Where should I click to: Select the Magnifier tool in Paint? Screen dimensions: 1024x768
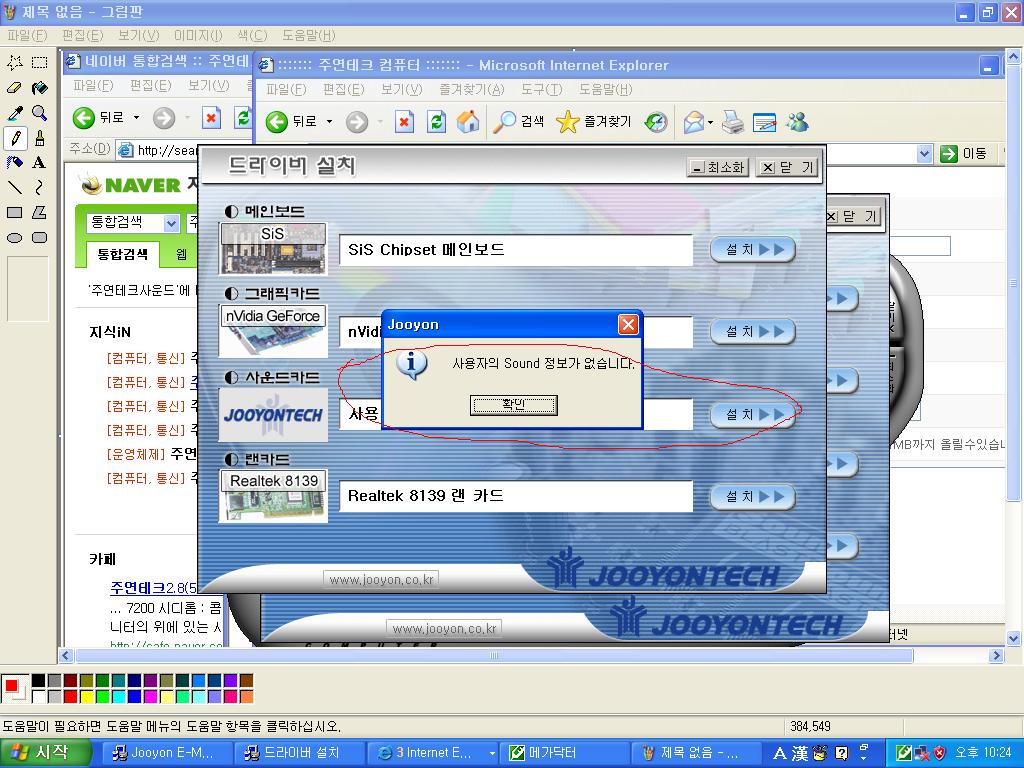40,112
